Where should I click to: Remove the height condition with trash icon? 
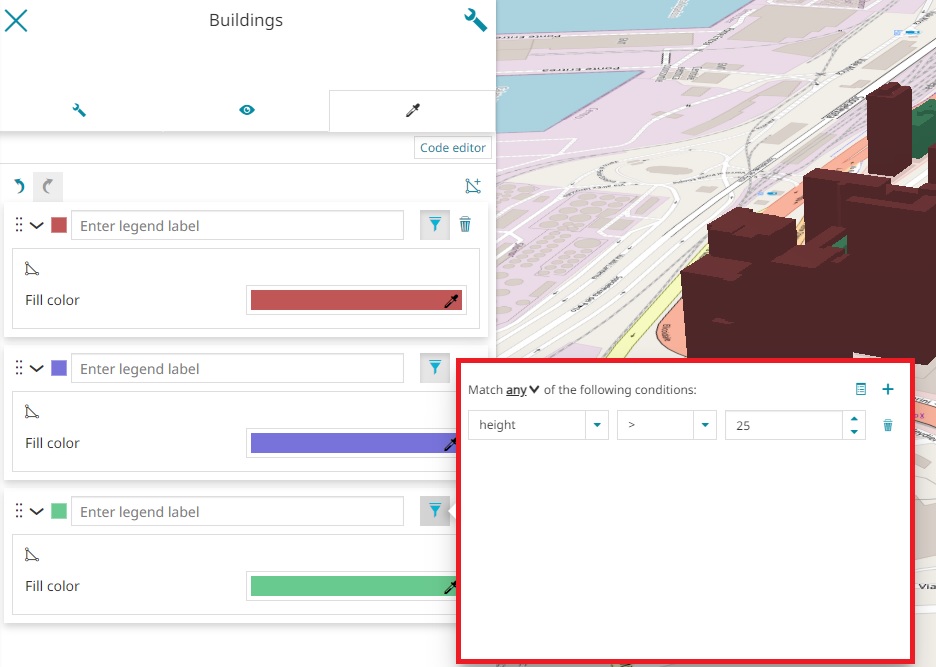tap(887, 425)
